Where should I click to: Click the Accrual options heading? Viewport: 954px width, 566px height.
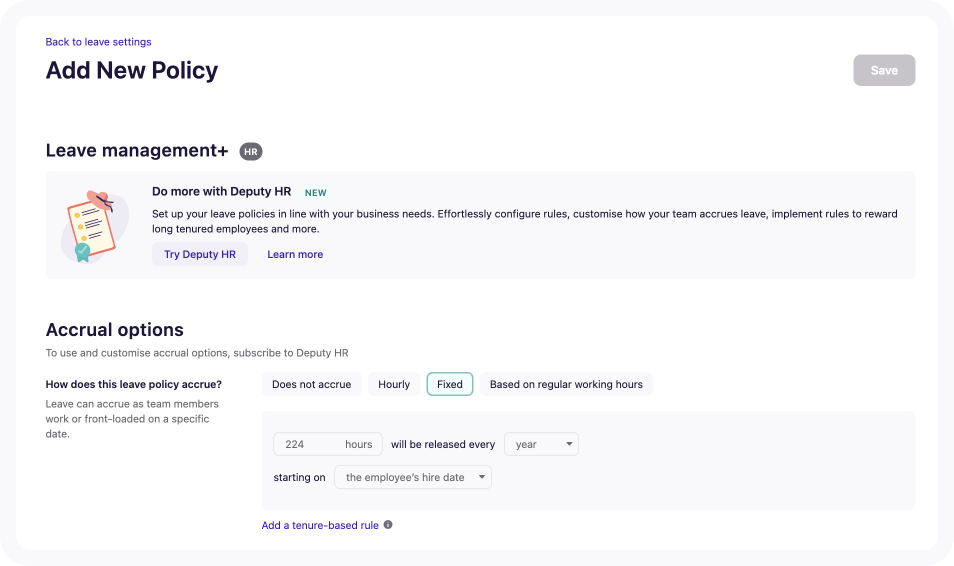114,330
